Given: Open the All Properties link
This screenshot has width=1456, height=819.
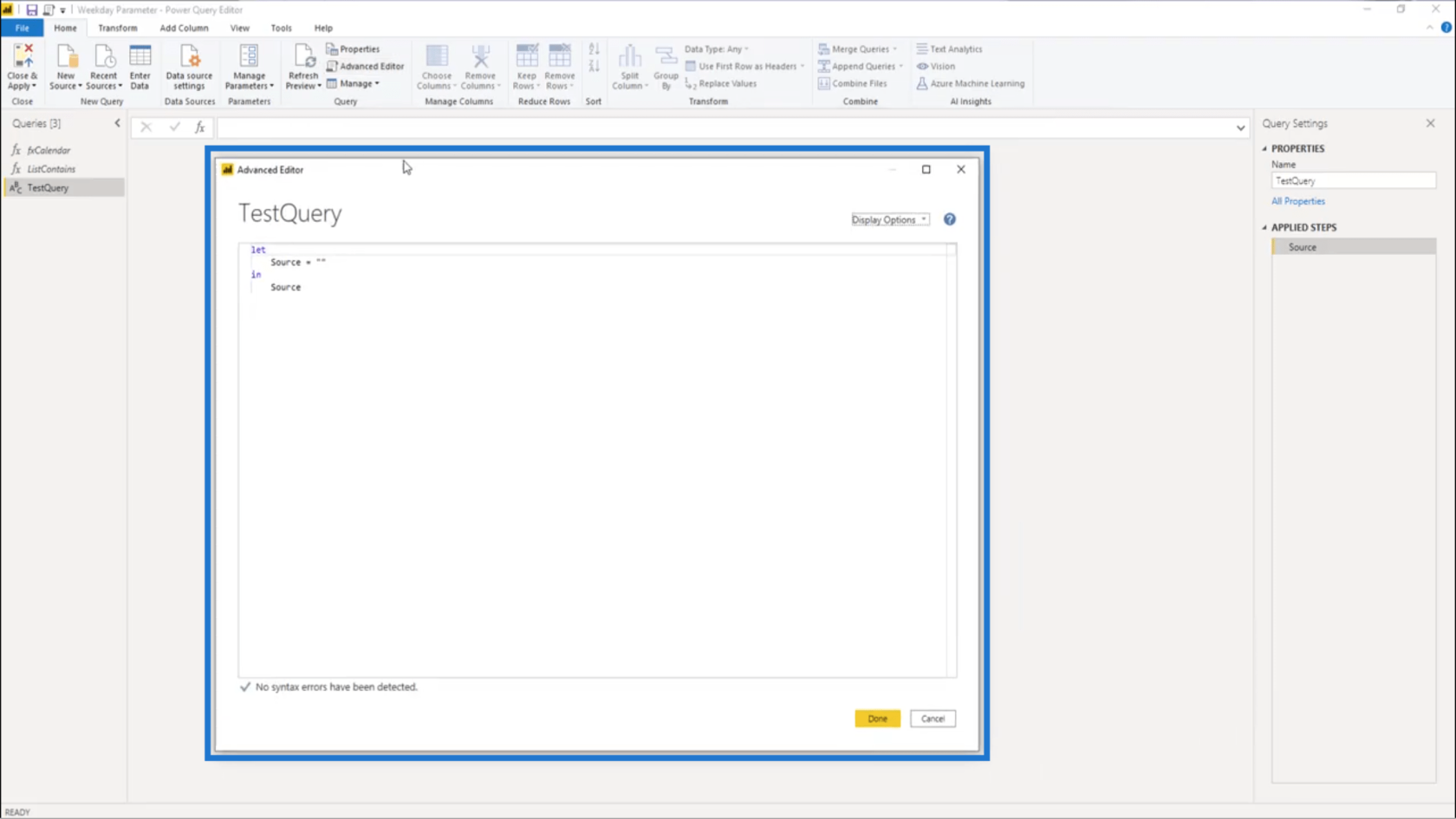Looking at the screenshot, I should click(x=1297, y=201).
